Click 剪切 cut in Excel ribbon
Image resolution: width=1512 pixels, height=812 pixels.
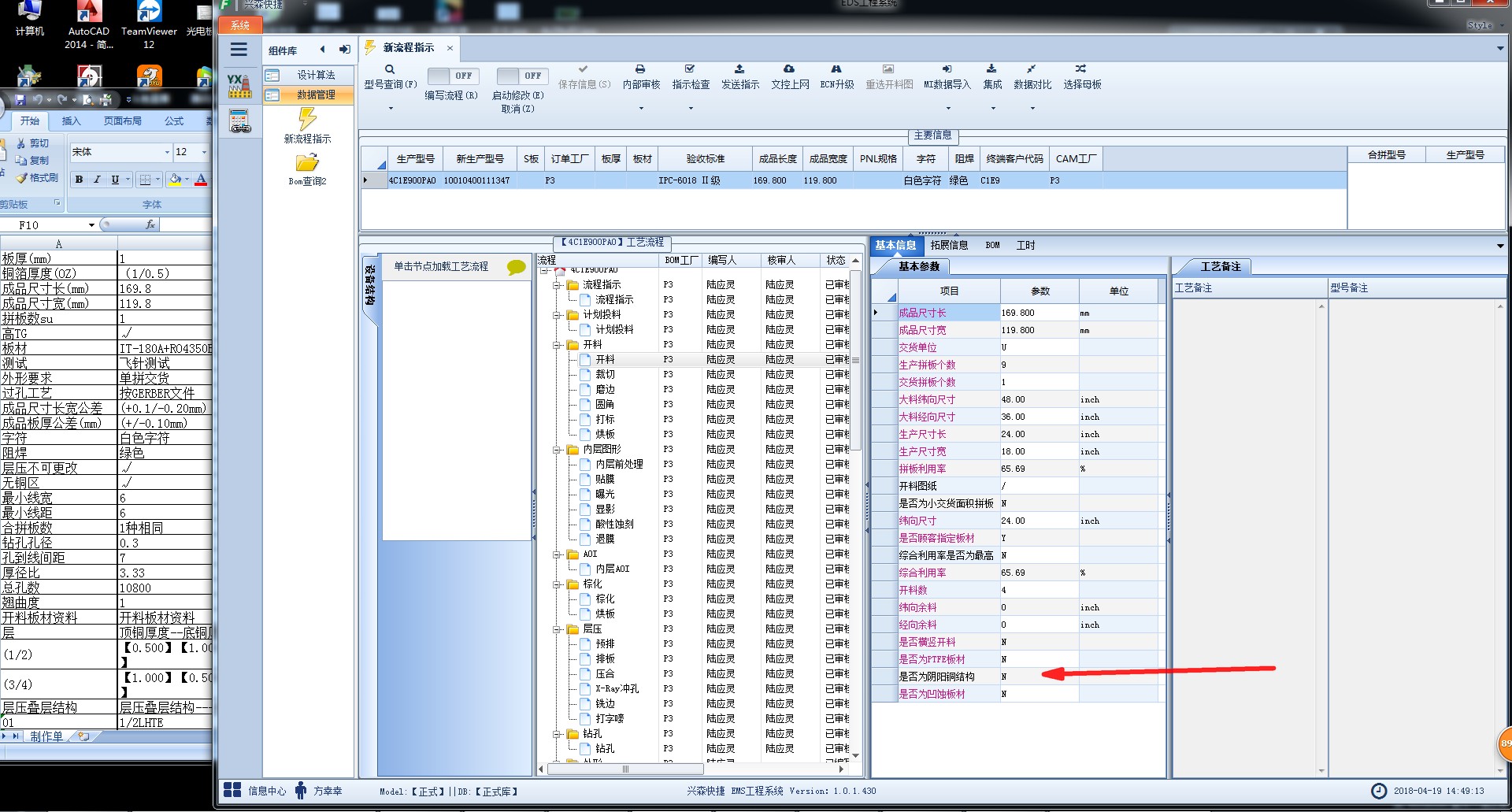tap(33, 143)
